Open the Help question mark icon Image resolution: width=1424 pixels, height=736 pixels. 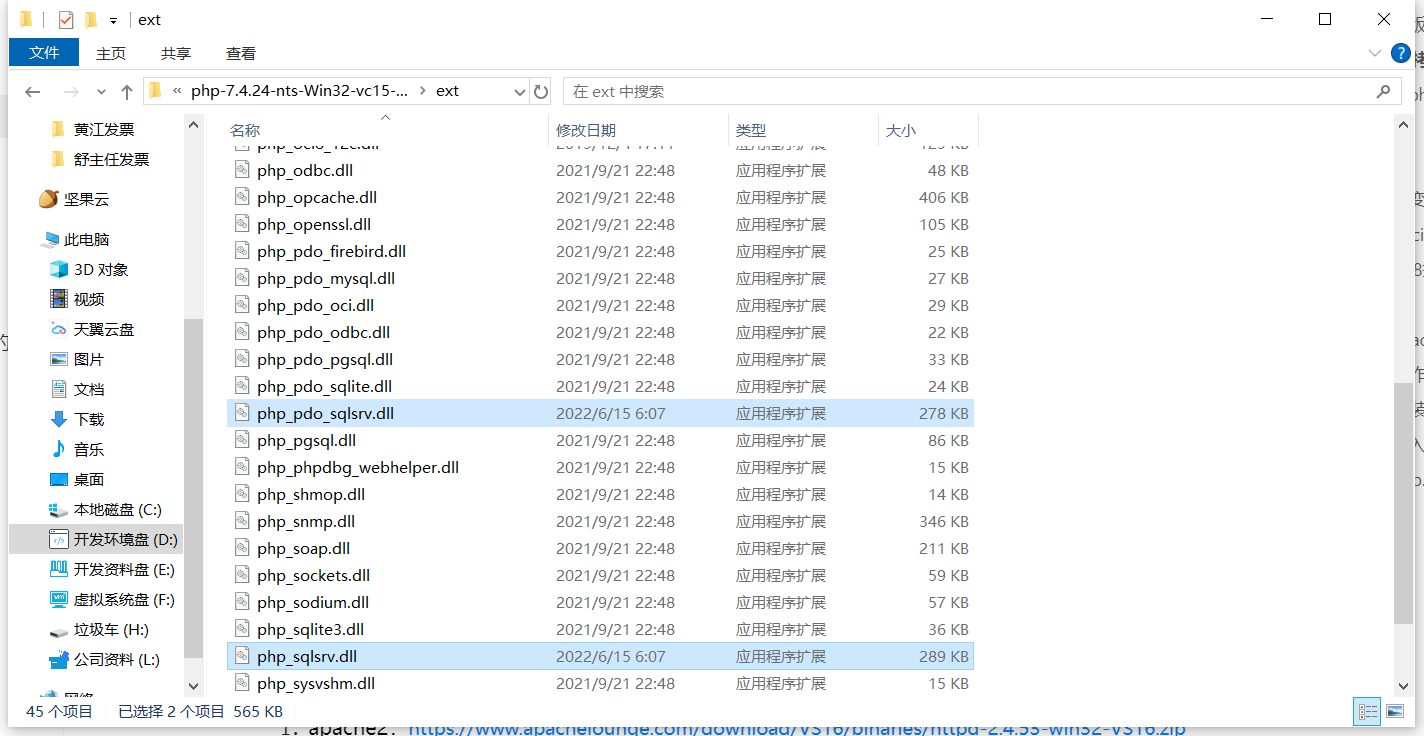1401,53
